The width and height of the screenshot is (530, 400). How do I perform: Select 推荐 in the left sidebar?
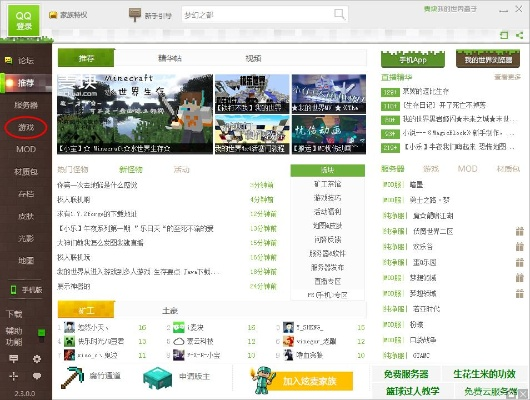click(26, 83)
